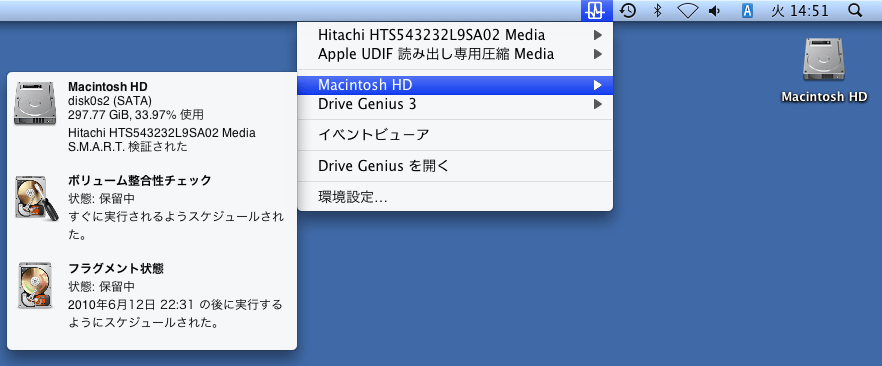The height and width of the screenshot is (366, 882).
Task: Click the disk0s2 (SATA) text
Action: (110, 101)
